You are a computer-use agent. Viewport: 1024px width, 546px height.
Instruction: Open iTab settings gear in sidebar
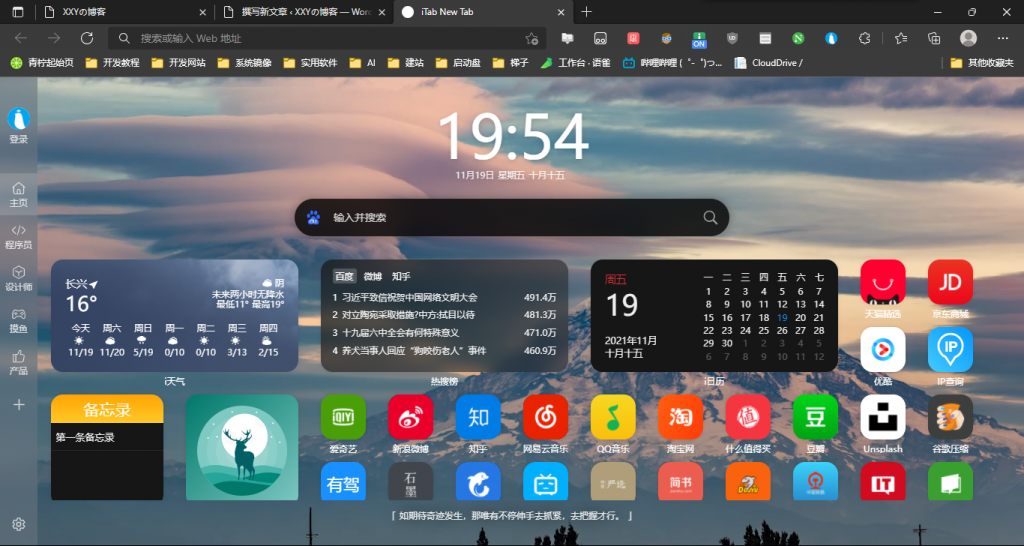pyautogui.click(x=18, y=524)
